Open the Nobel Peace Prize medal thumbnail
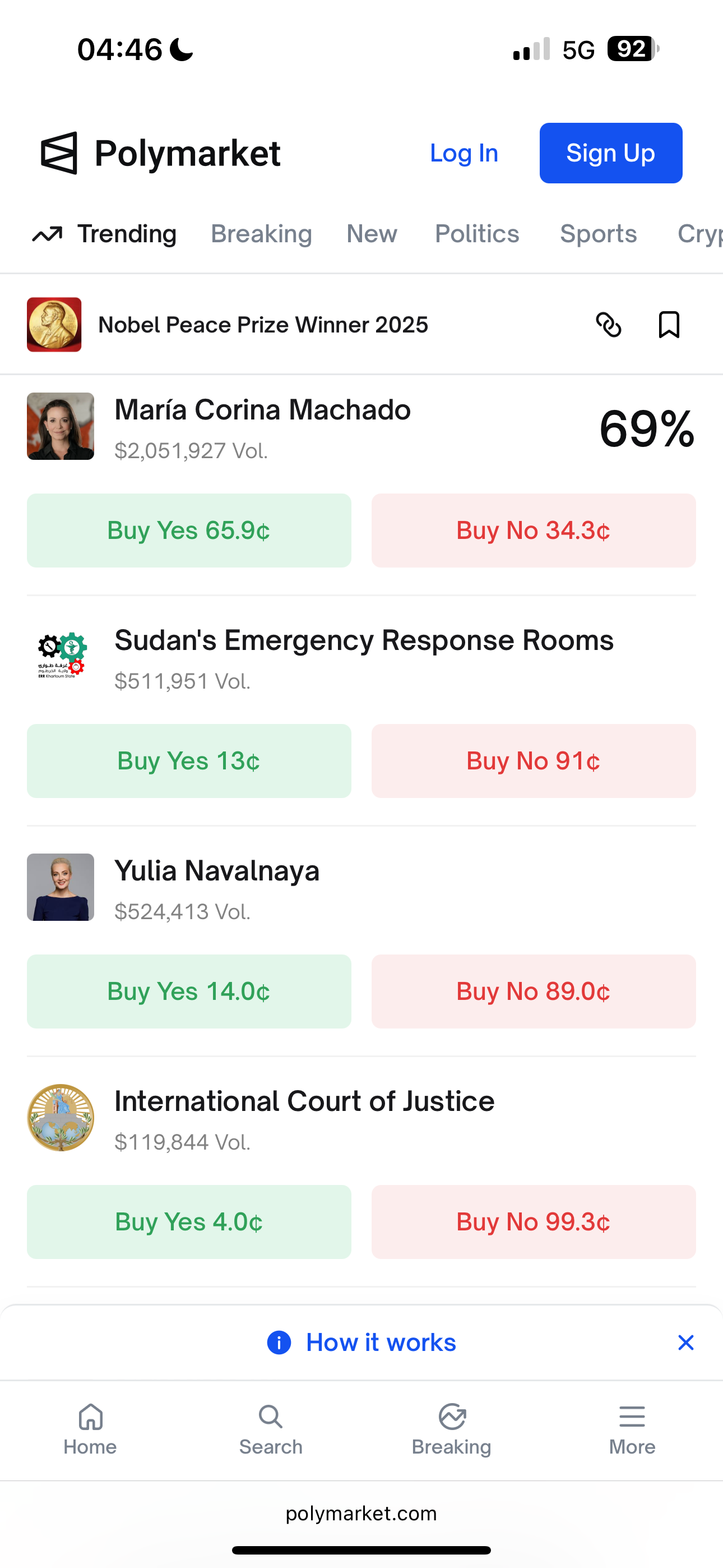 click(x=54, y=325)
